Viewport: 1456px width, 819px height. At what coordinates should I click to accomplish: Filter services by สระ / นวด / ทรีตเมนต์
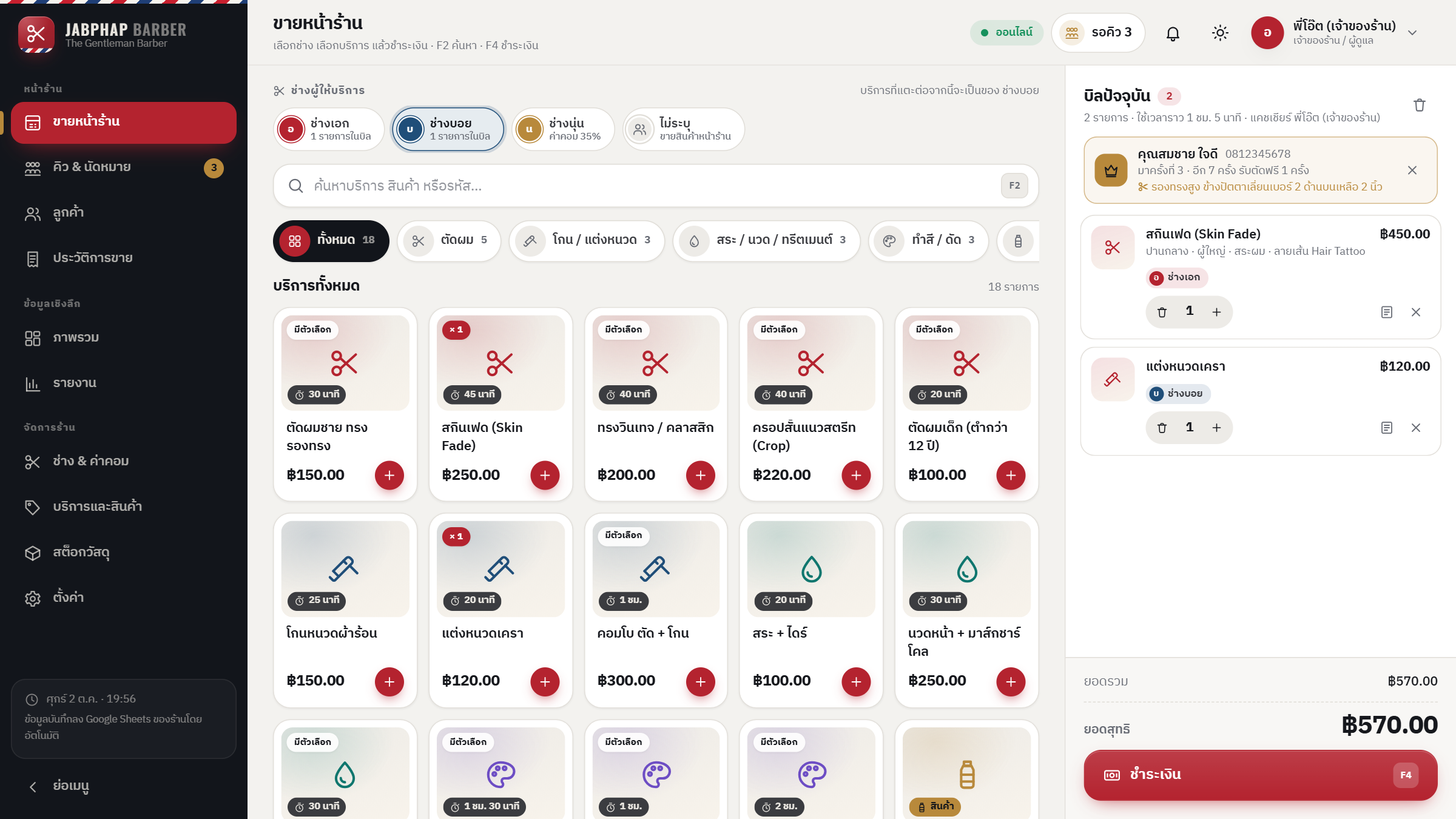point(766,241)
